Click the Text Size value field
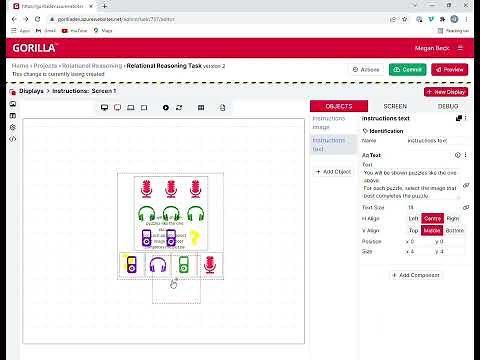 click(433, 207)
